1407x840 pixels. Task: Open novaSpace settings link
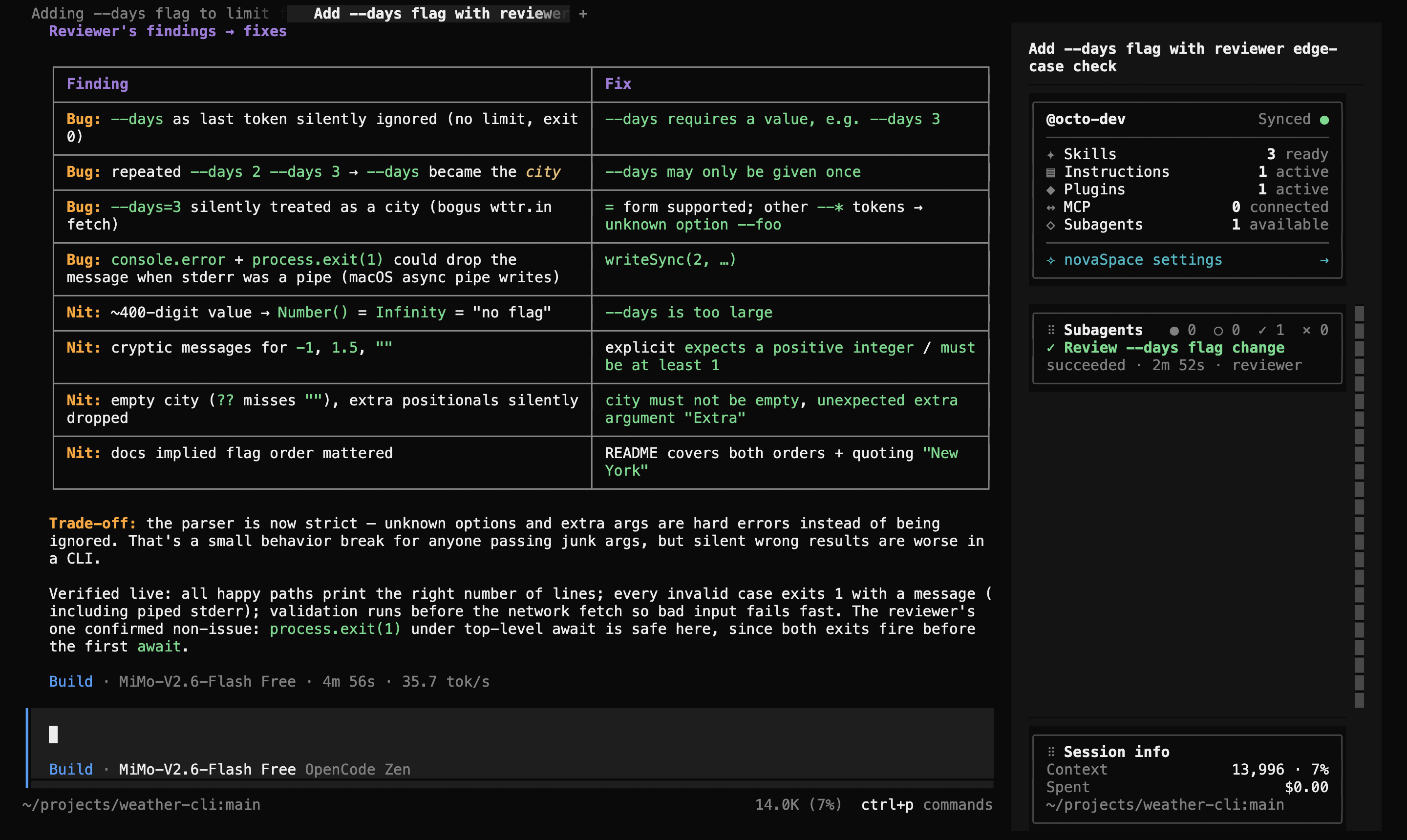[1143, 260]
